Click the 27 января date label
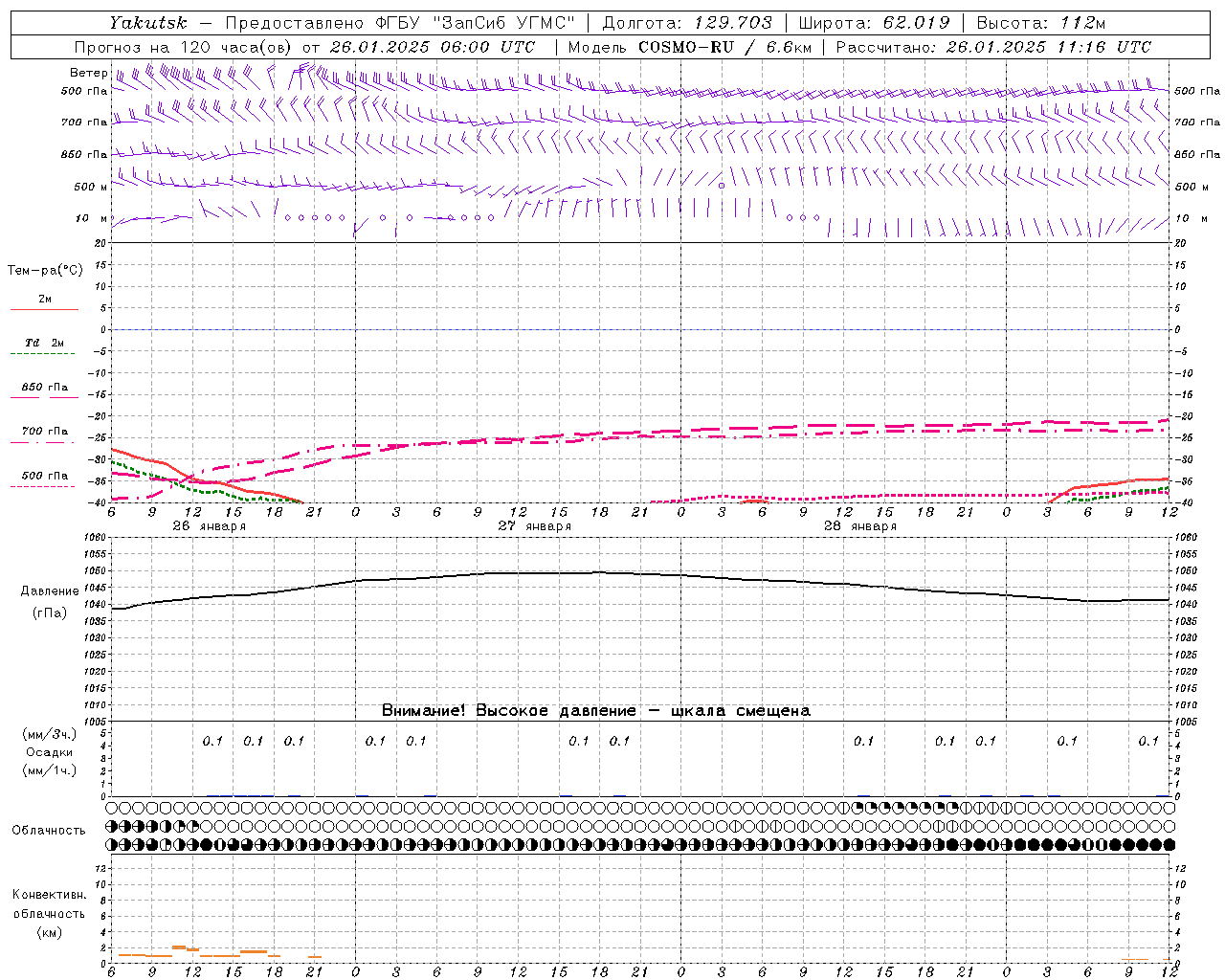1225x980 pixels. pos(534,526)
